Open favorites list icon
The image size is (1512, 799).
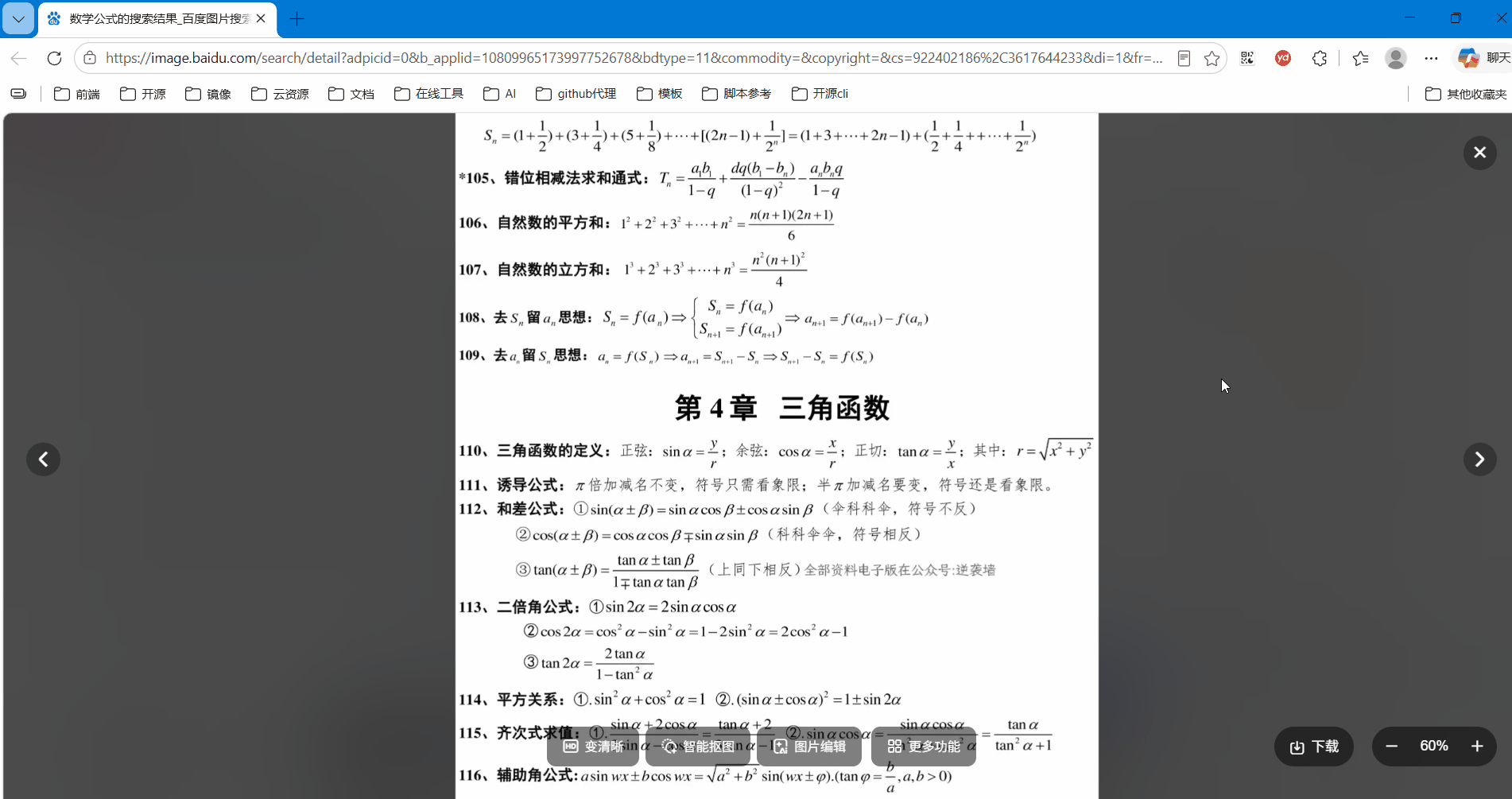pos(1360,58)
